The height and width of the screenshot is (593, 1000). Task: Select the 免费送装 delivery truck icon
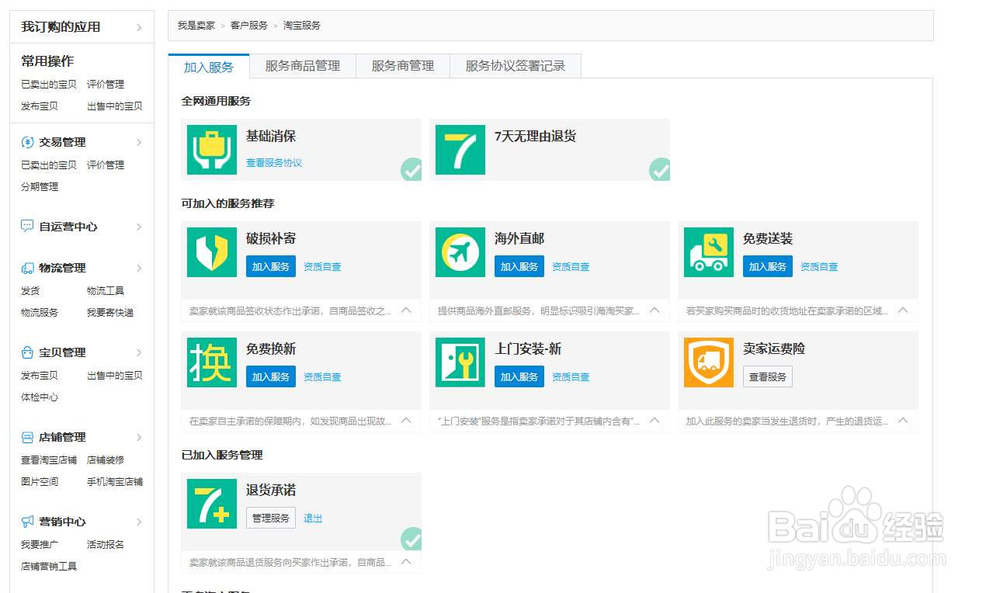coord(708,252)
